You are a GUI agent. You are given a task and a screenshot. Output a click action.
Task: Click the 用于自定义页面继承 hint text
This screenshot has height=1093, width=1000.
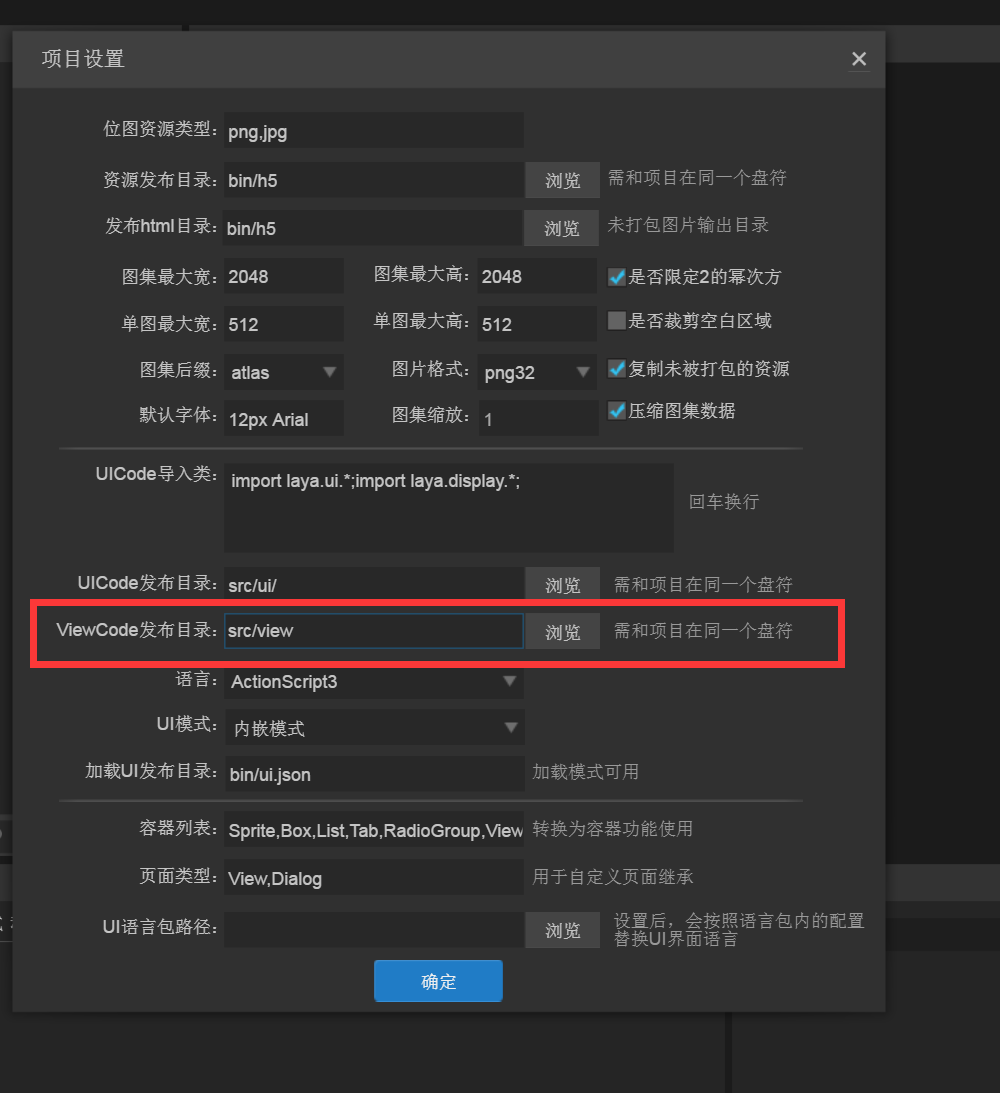click(x=613, y=877)
